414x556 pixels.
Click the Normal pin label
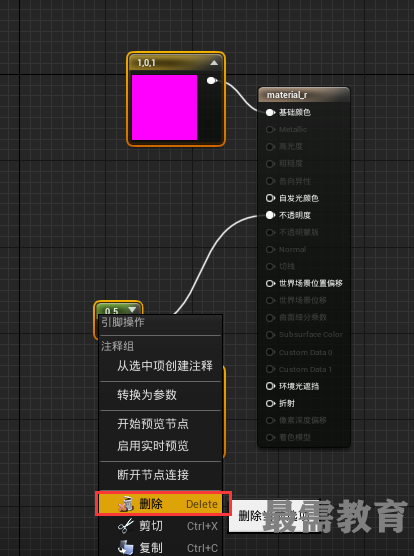click(x=292, y=249)
